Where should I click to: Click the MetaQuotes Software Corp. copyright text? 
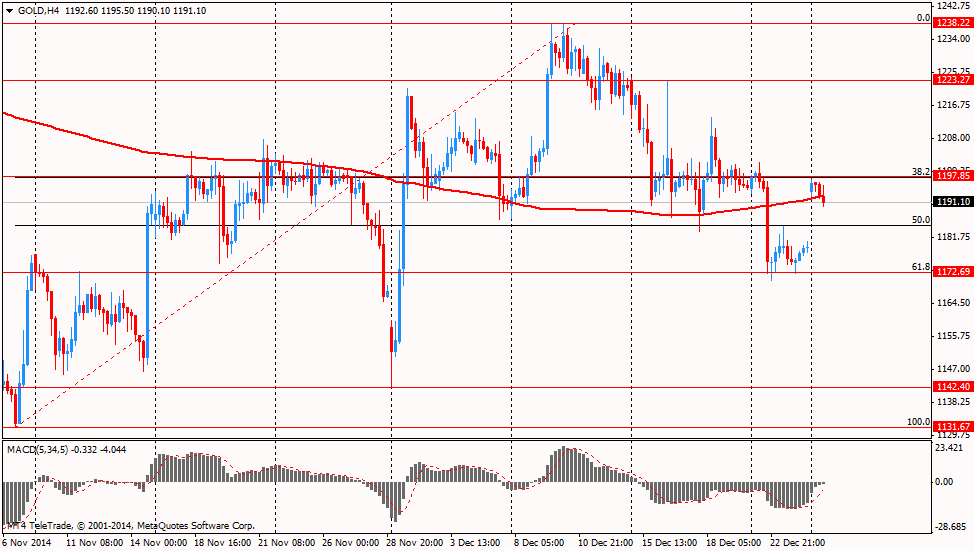click(196, 526)
